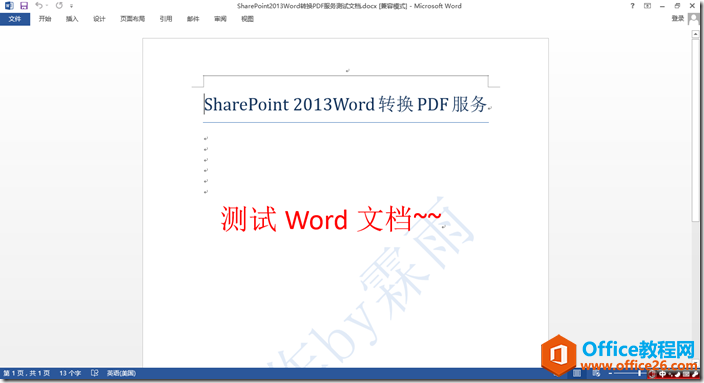Viewport: 704px width, 383px height.
Task: Click the Save icon in quick access toolbar
Action: click(24, 6)
